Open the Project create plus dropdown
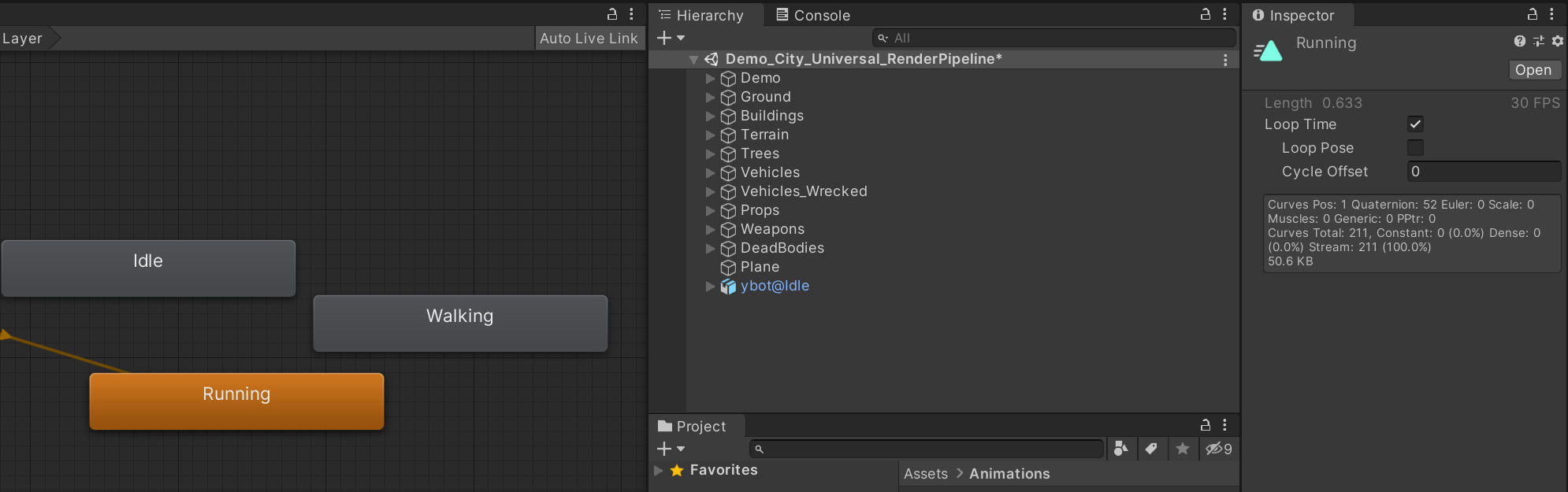The height and width of the screenshot is (492, 1568). click(x=671, y=449)
